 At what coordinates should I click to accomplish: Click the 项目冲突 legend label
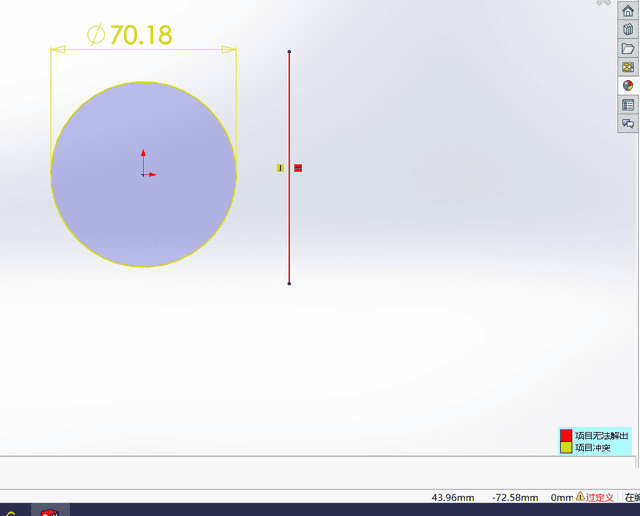pyautogui.click(x=593, y=448)
